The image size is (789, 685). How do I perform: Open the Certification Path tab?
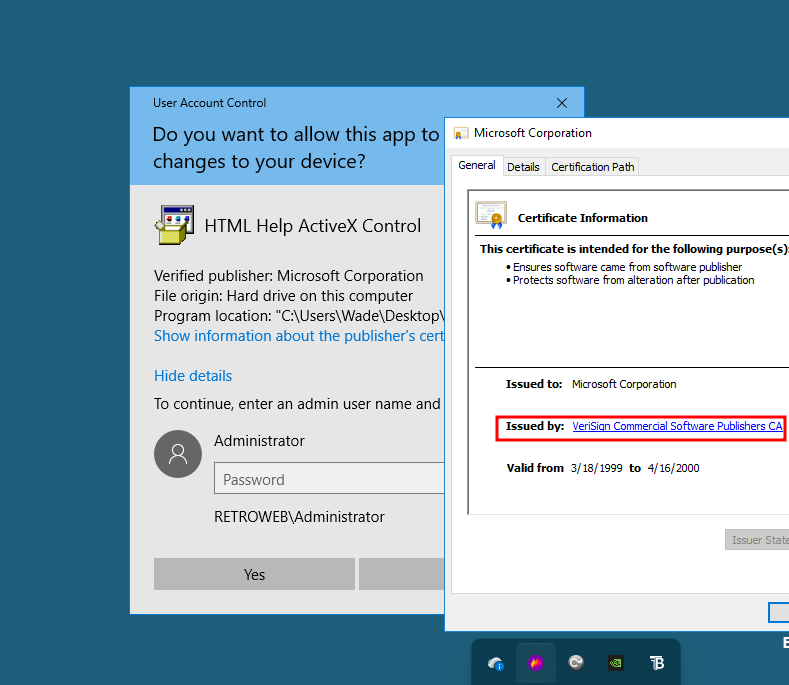pos(593,167)
